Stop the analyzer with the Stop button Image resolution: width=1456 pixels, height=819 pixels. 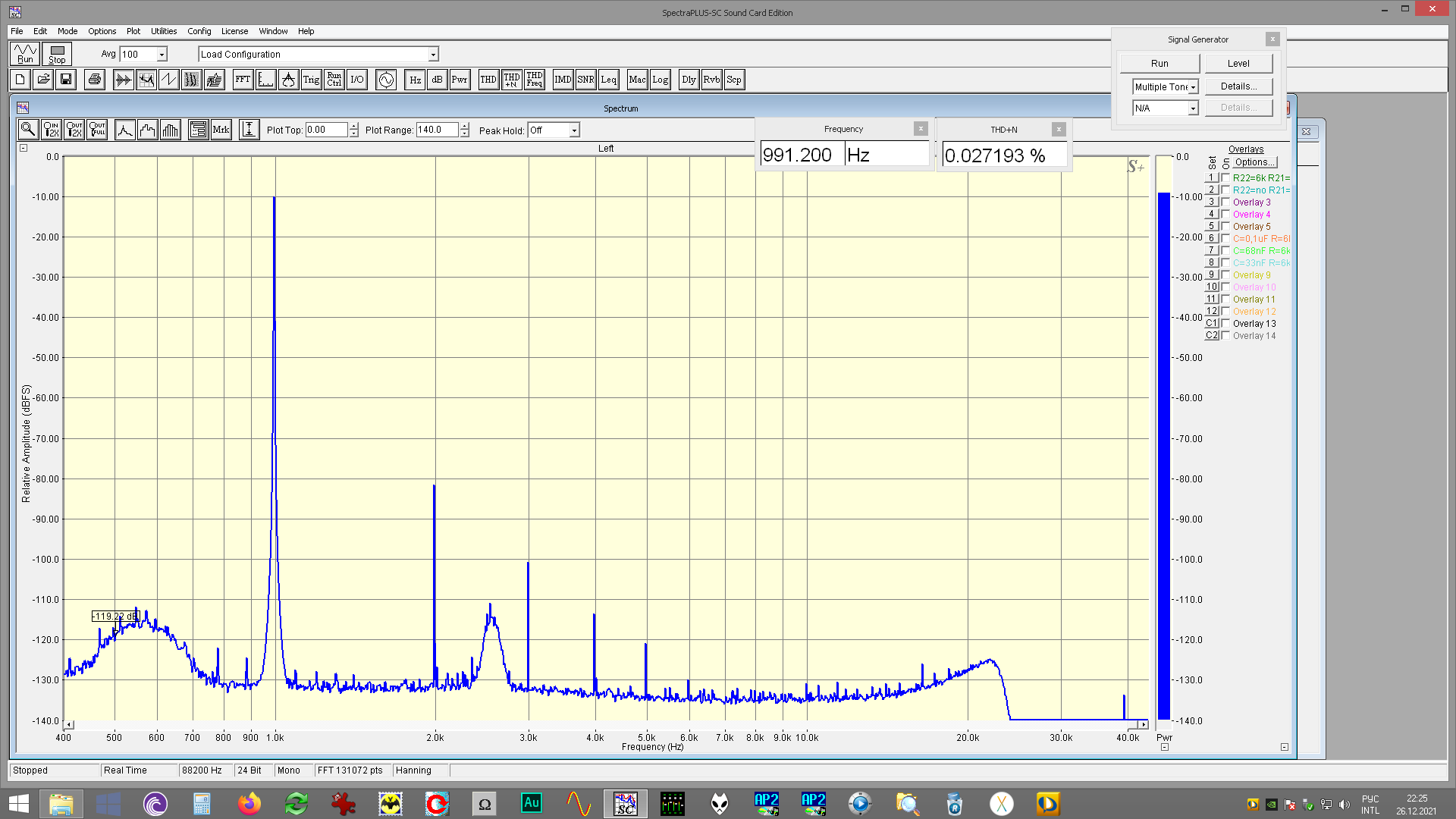pyautogui.click(x=57, y=54)
